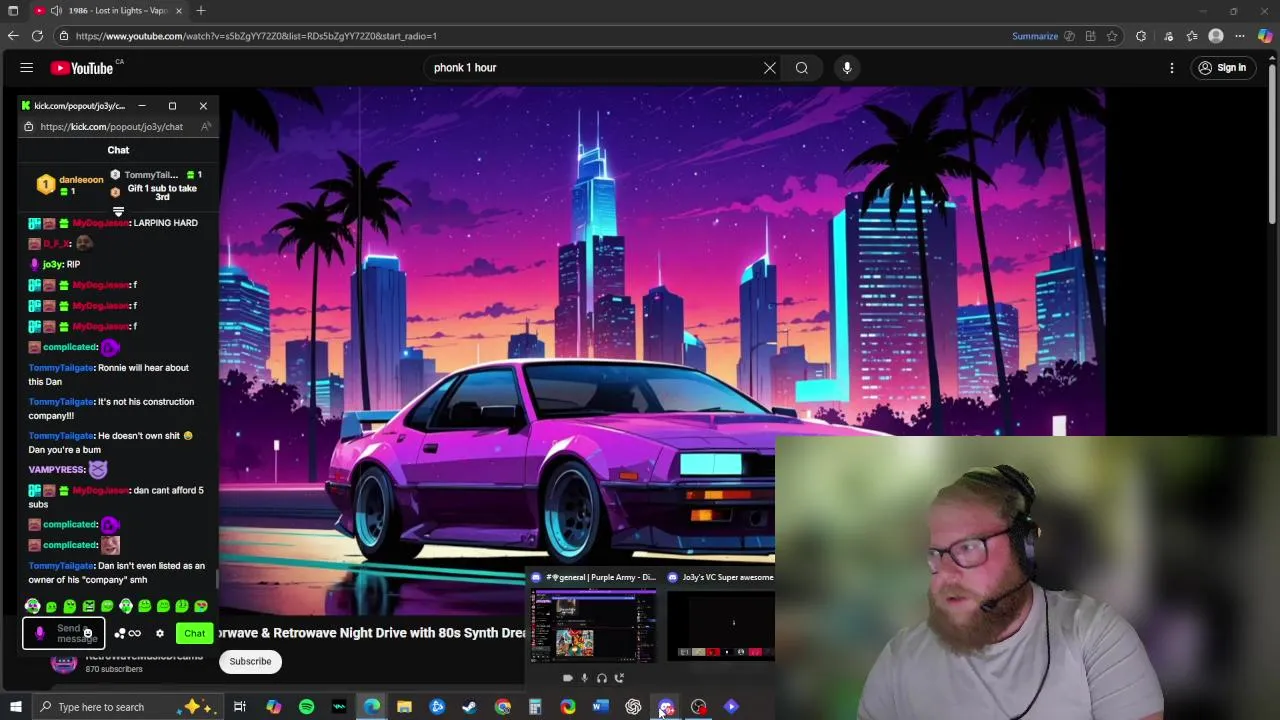Open Kick chat settings gear

(160, 634)
